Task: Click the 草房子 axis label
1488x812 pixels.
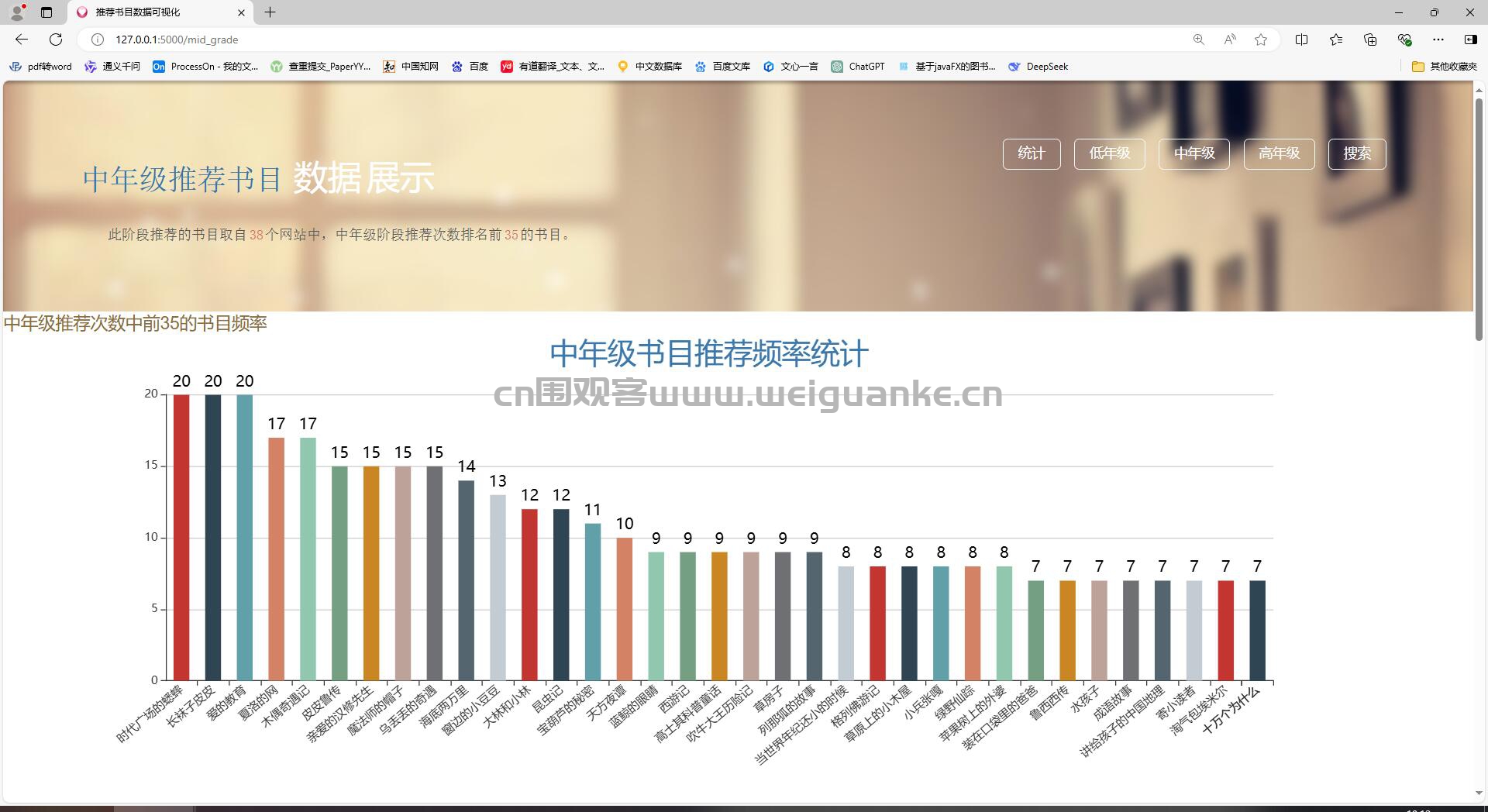Action: (770, 700)
